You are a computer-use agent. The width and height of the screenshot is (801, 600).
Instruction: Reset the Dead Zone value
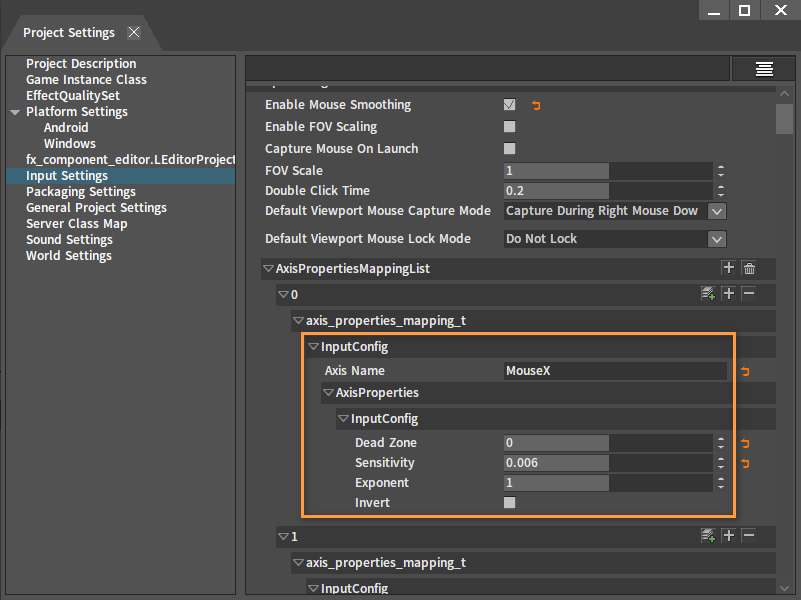pos(745,443)
